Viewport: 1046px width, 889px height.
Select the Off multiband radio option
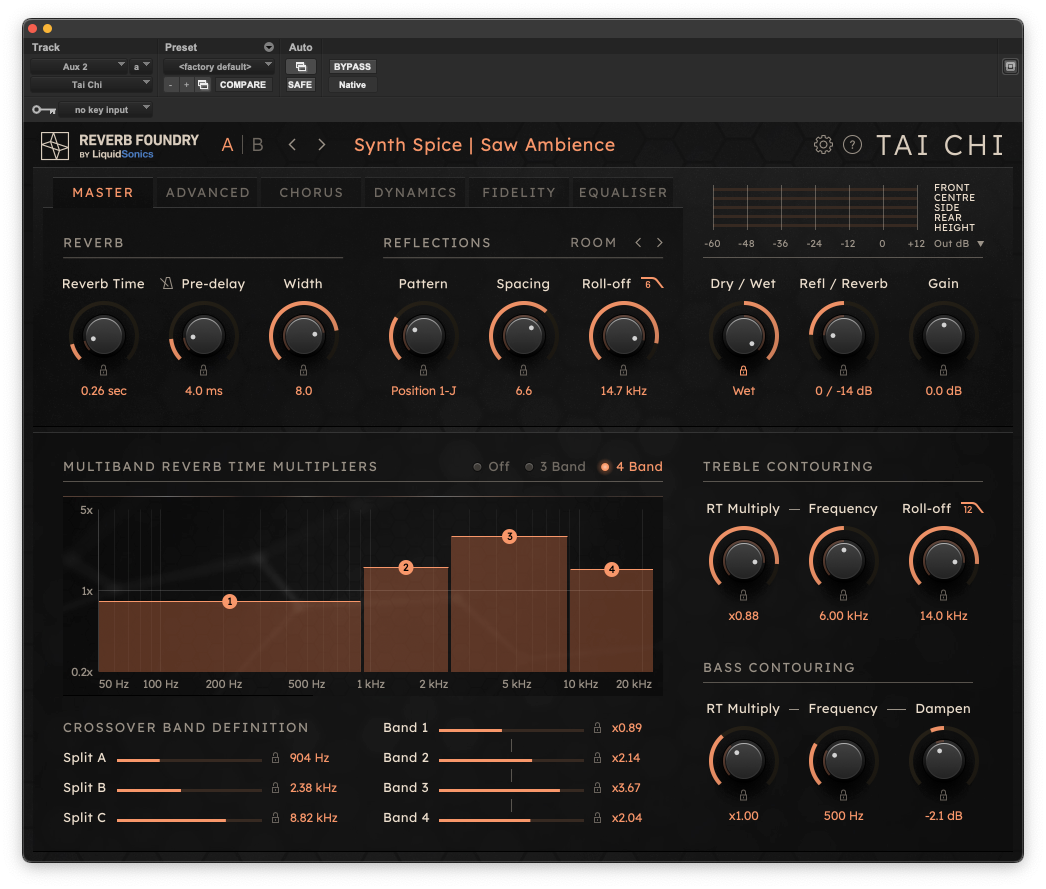(x=492, y=467)
